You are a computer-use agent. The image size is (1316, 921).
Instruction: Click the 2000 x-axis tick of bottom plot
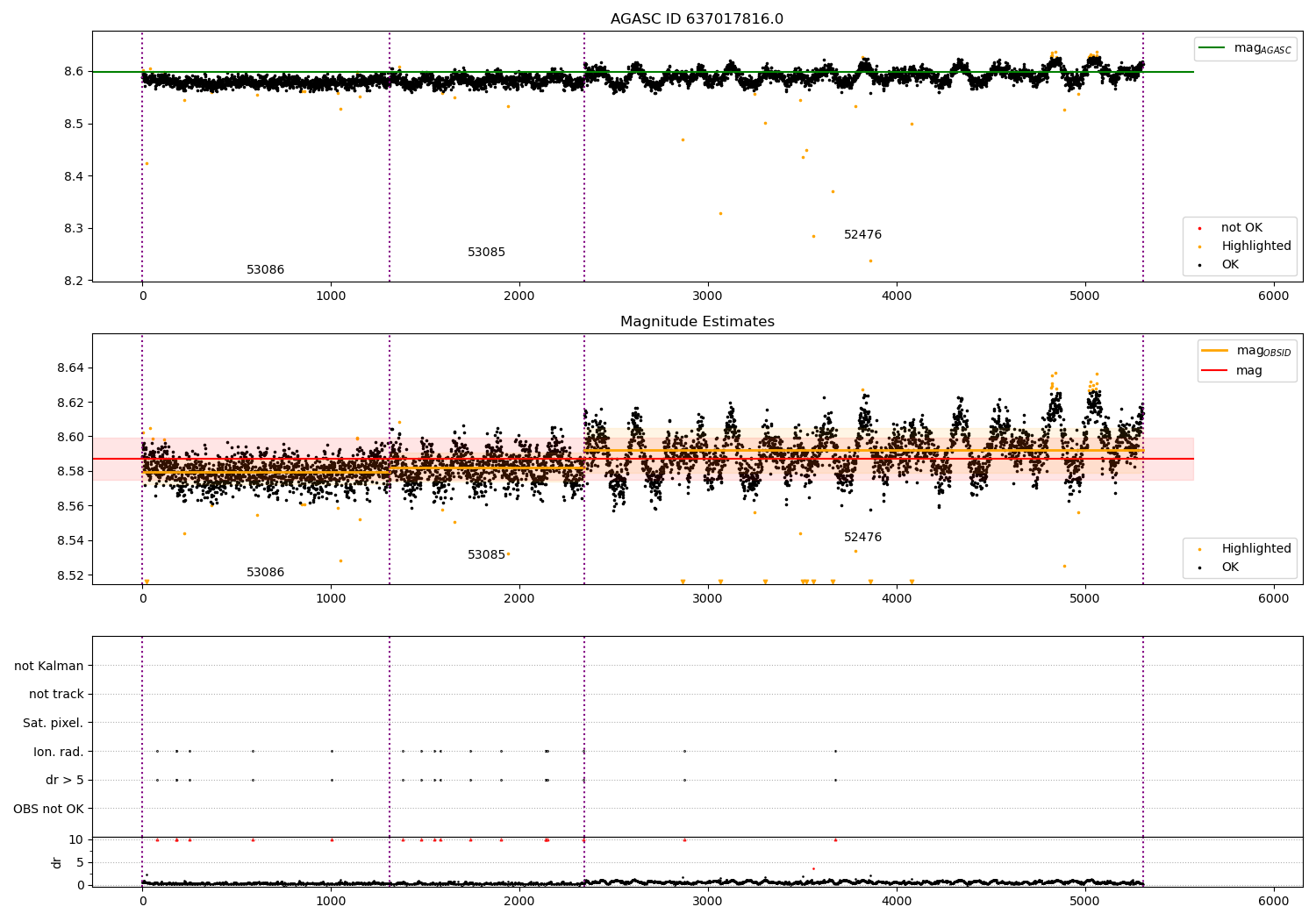(519, 902)
